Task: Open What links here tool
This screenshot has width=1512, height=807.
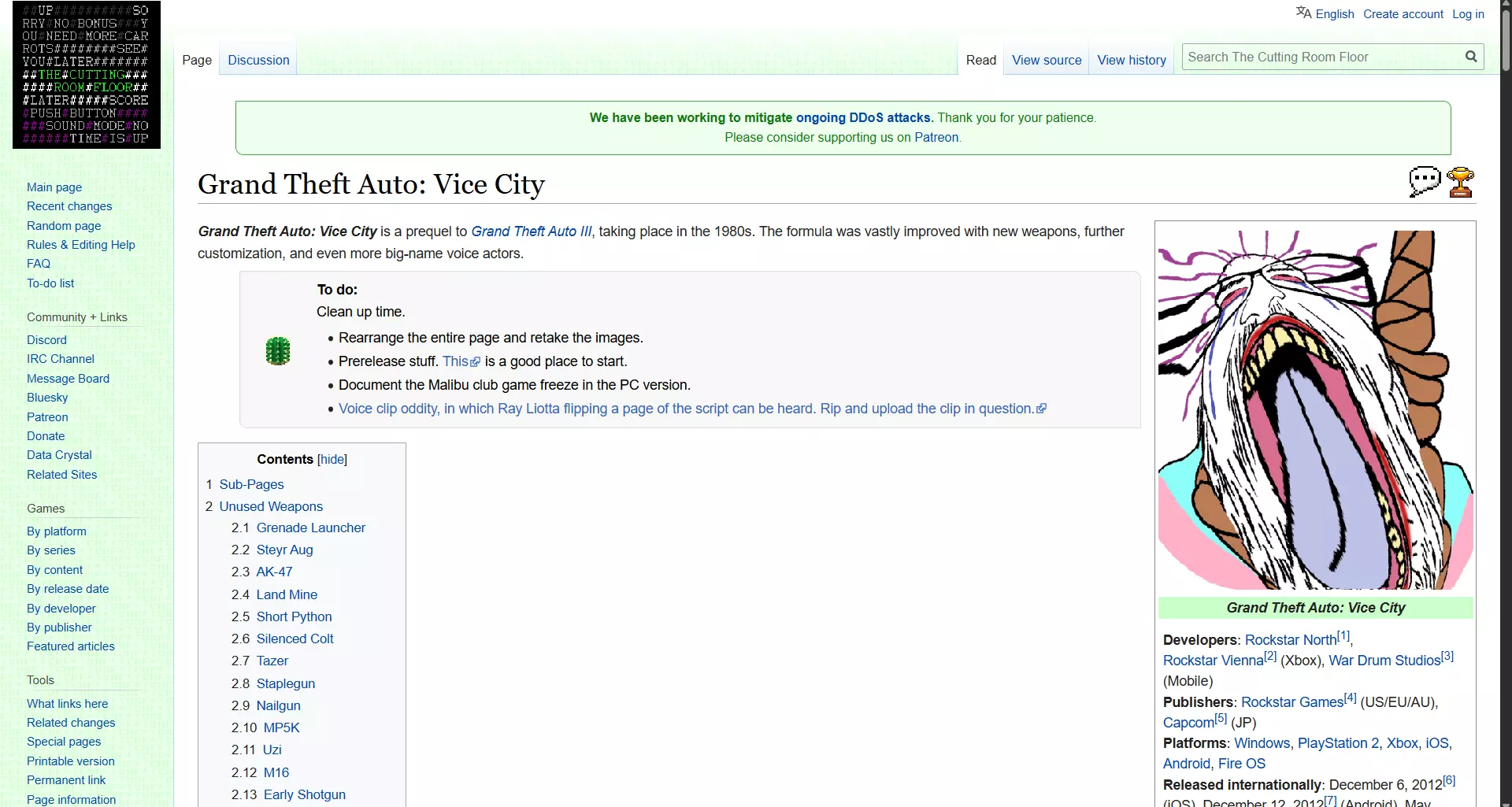Action: (68, 704)
